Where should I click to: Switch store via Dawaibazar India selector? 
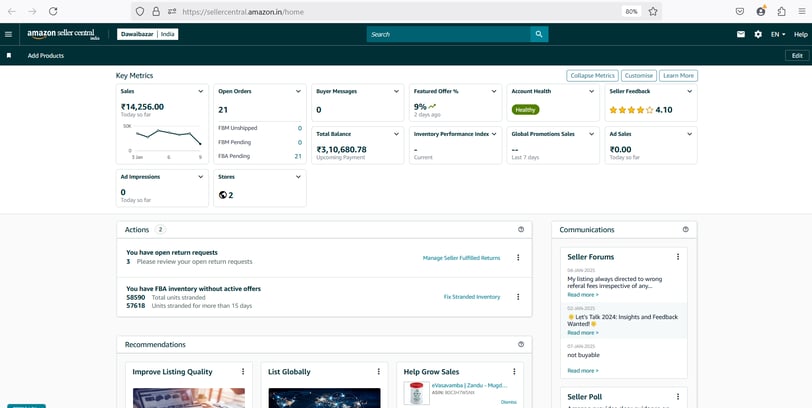pyautogui.click(x=148, y=34)
